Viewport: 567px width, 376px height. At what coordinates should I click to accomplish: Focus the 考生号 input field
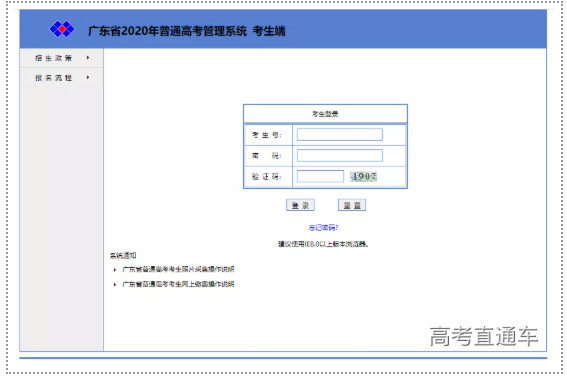click(340, 134)
